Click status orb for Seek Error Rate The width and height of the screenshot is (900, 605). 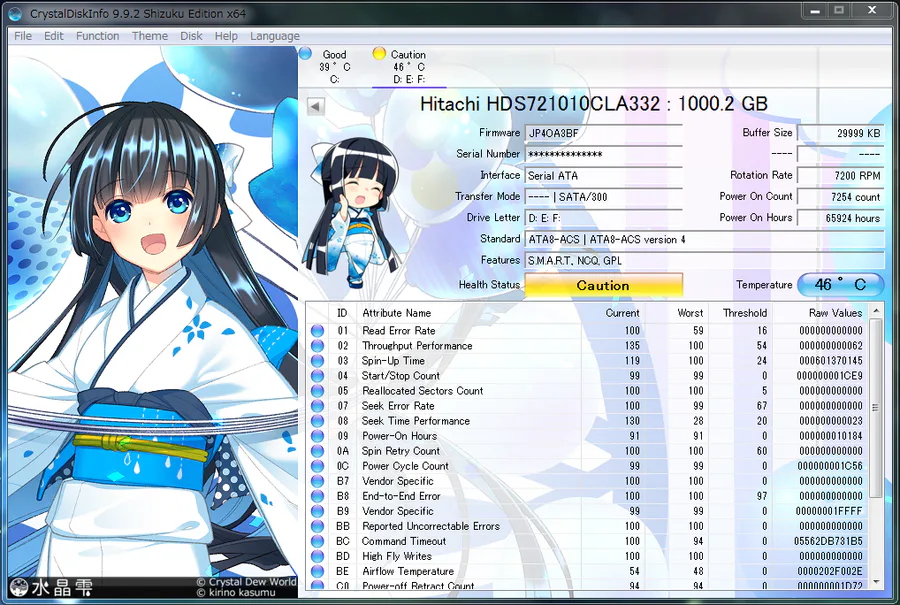(317, 406)
